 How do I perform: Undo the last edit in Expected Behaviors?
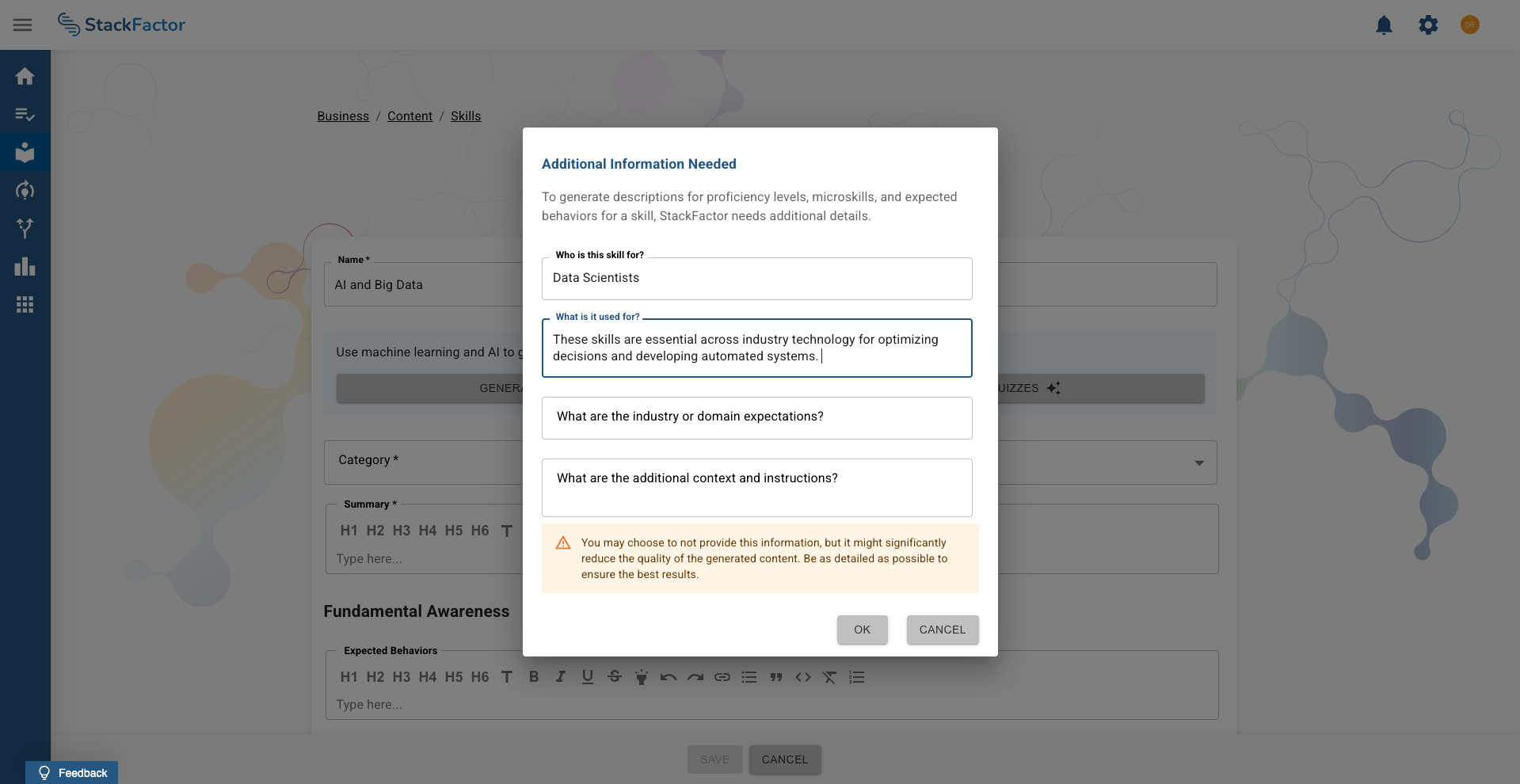click(668, 677)
